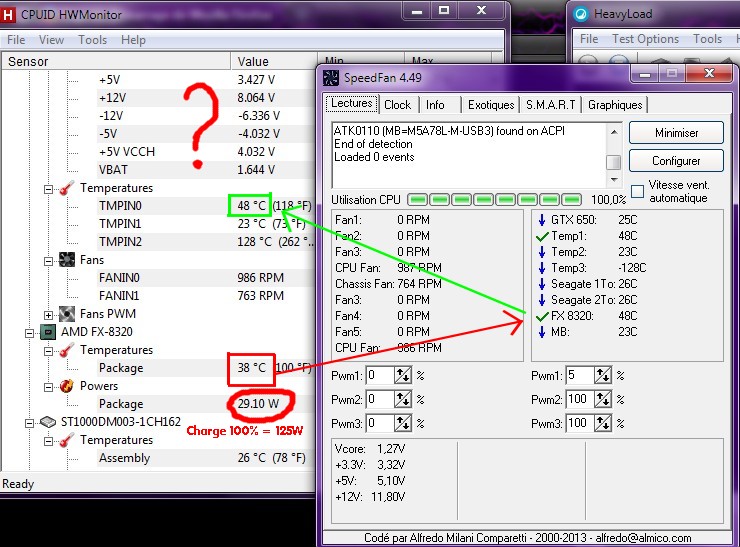Click right Pwm2 field showing 100

(580, 400)
